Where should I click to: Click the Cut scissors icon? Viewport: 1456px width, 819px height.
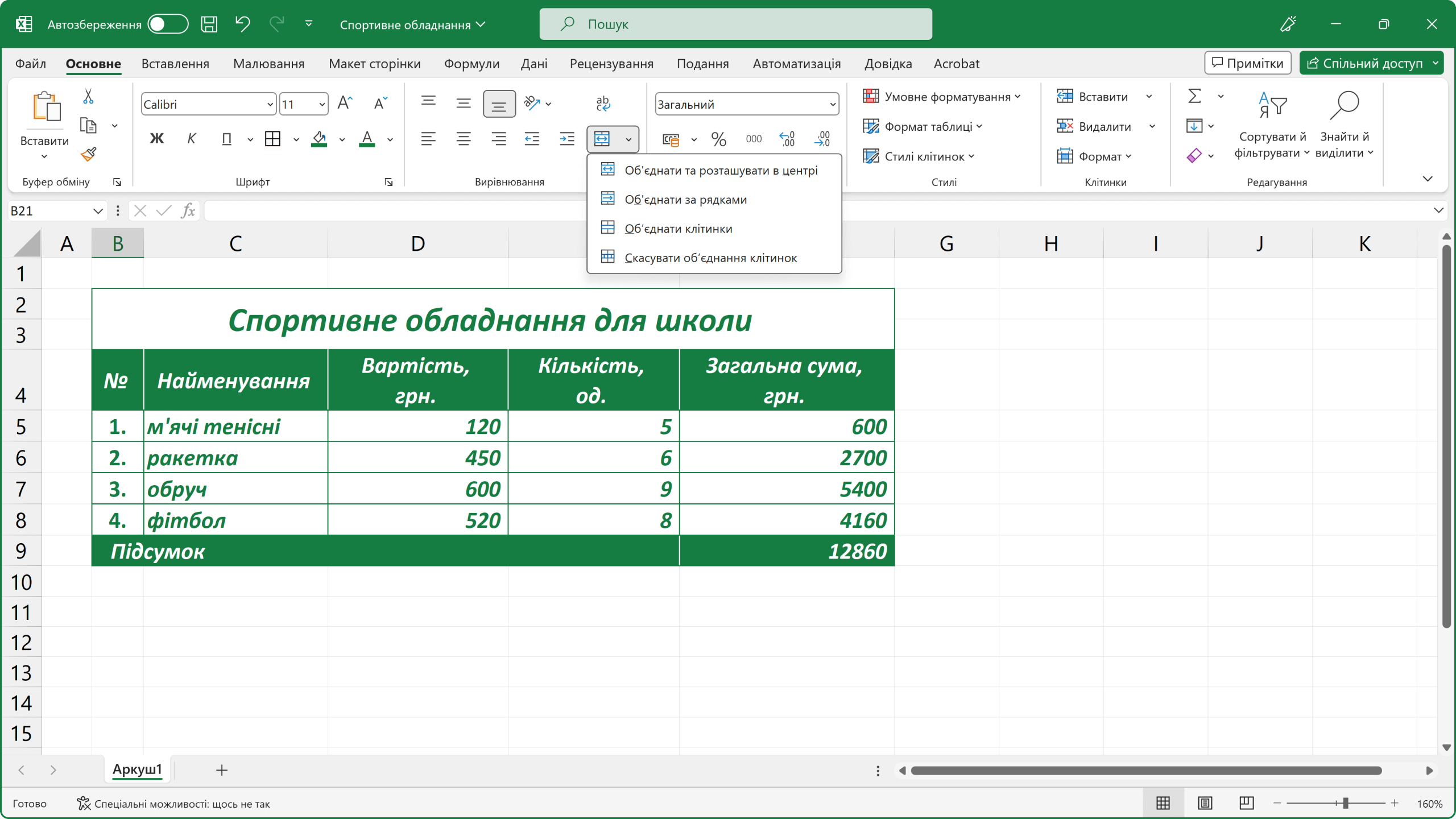tap(88, 96)
